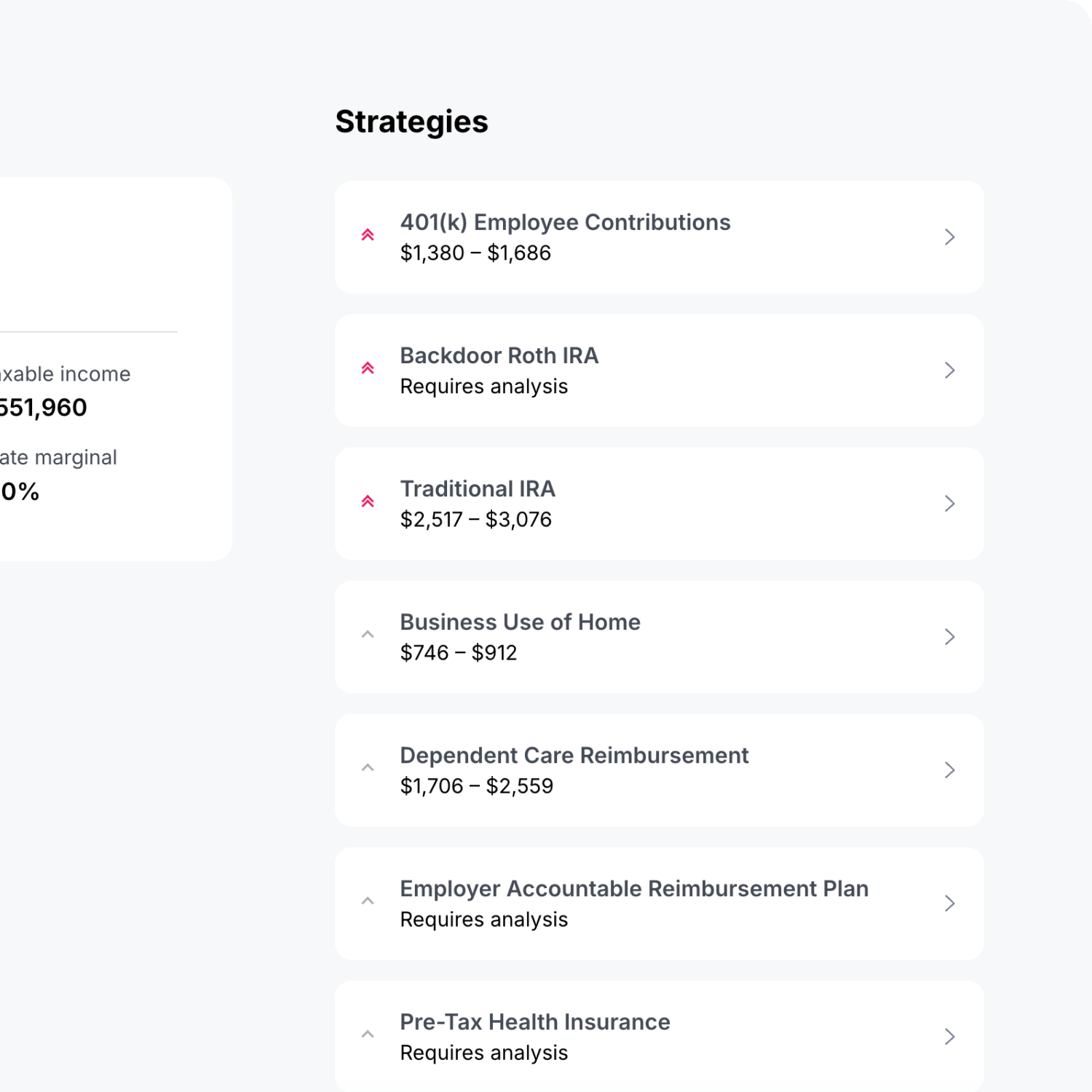
Task: Expand the Traditional IRA row's right chevron
Action: [x=949, y=504]
